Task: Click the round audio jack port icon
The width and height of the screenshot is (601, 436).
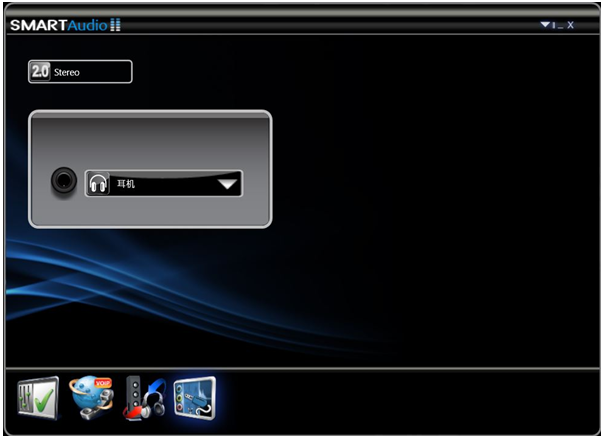Action: pos(65,183)
